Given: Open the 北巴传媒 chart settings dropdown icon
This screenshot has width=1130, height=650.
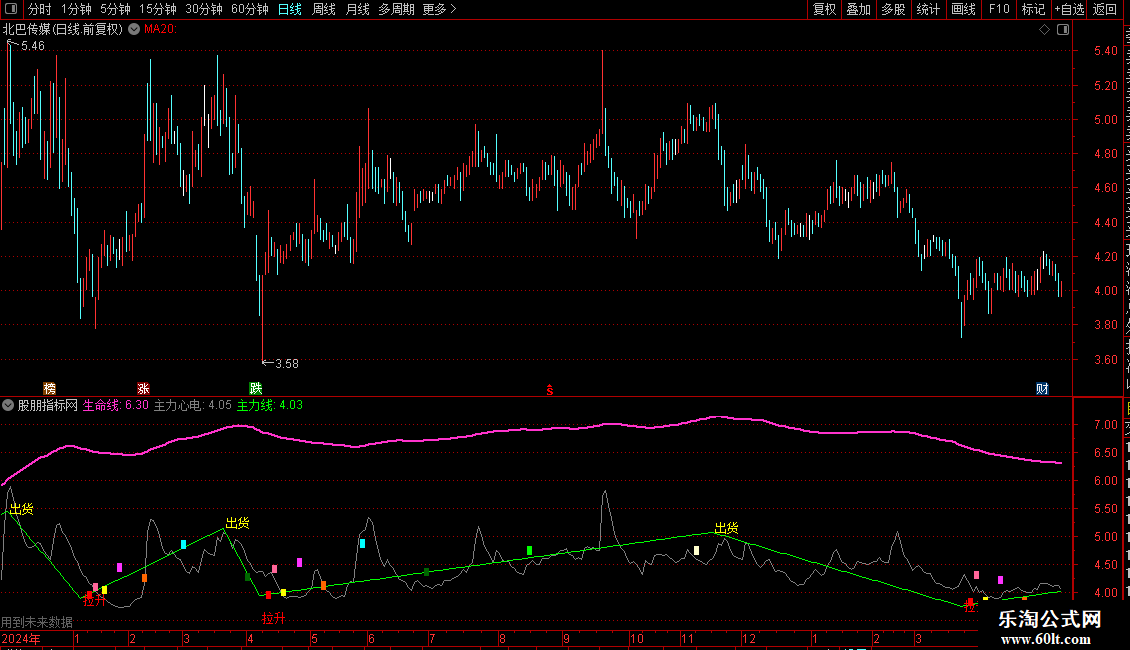Looking at the screenshot, I should (x=134, y=29).
